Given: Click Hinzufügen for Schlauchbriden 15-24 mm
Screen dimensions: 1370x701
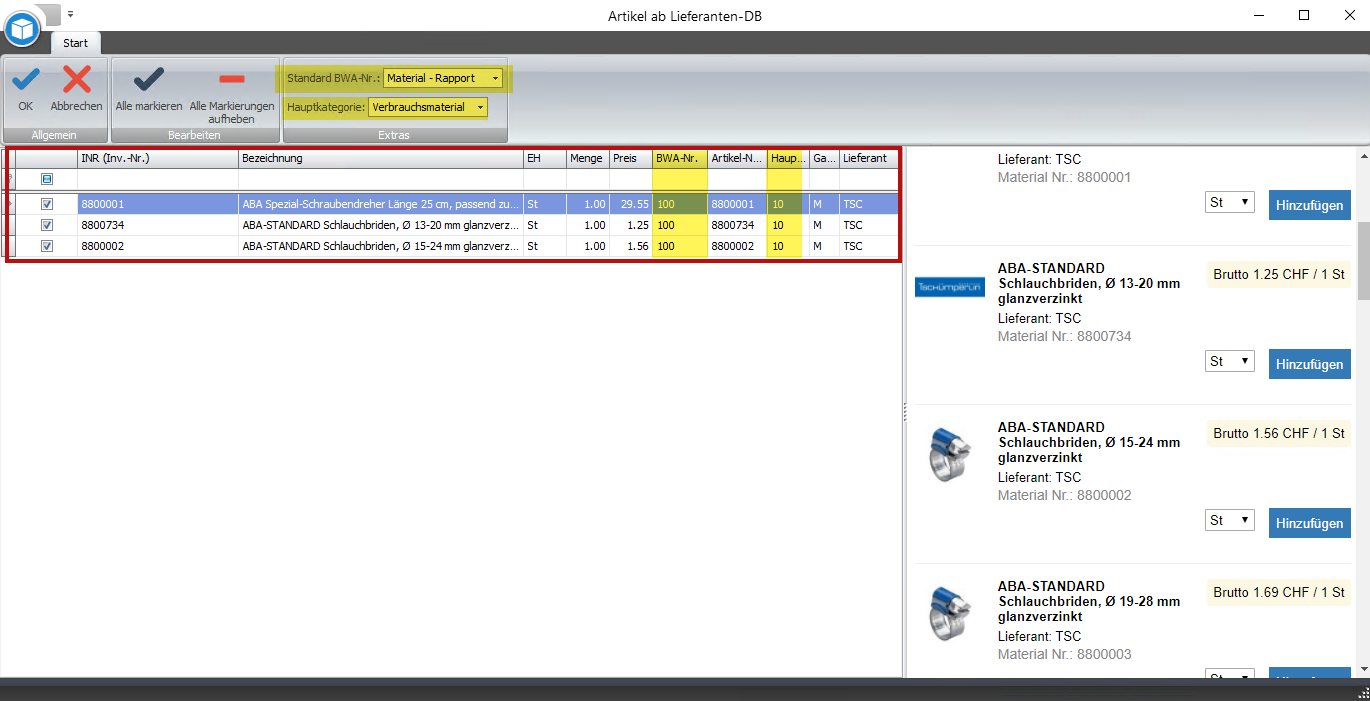Looking at the screenshot, I should (x=1310, y=523).
